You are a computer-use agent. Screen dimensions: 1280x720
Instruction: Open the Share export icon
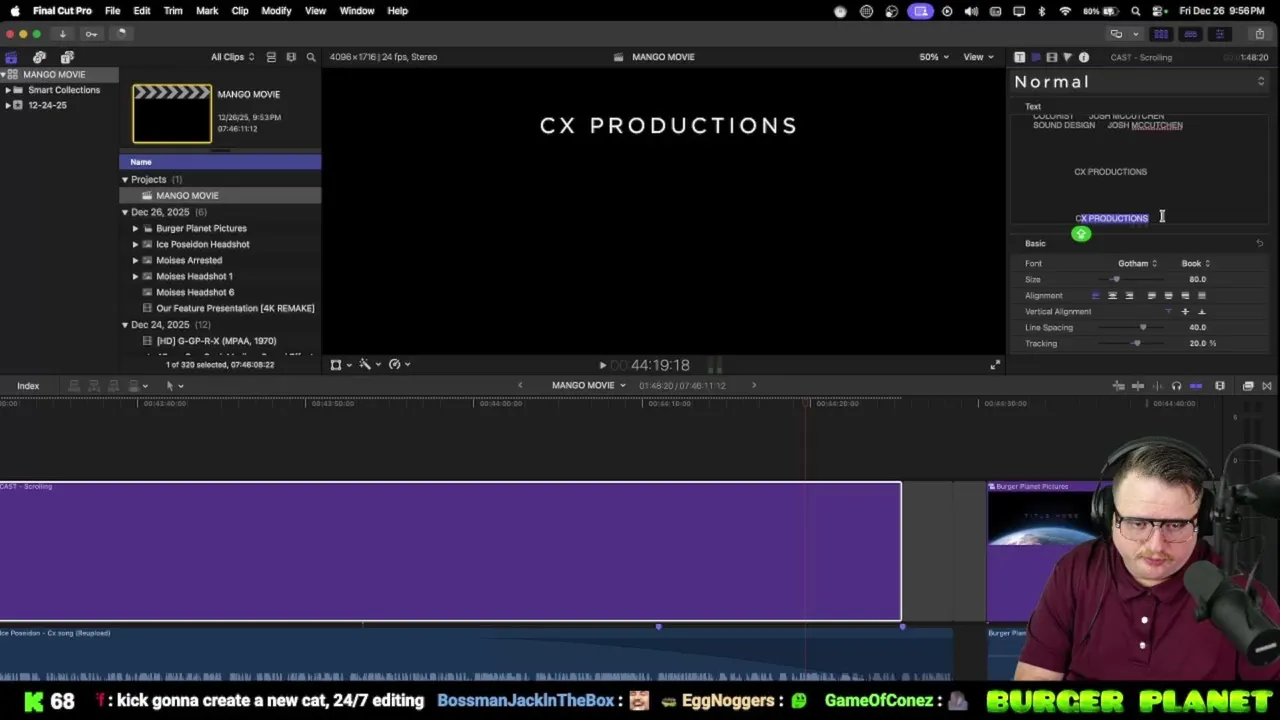pyautogui.click(x=1259, y=34)
